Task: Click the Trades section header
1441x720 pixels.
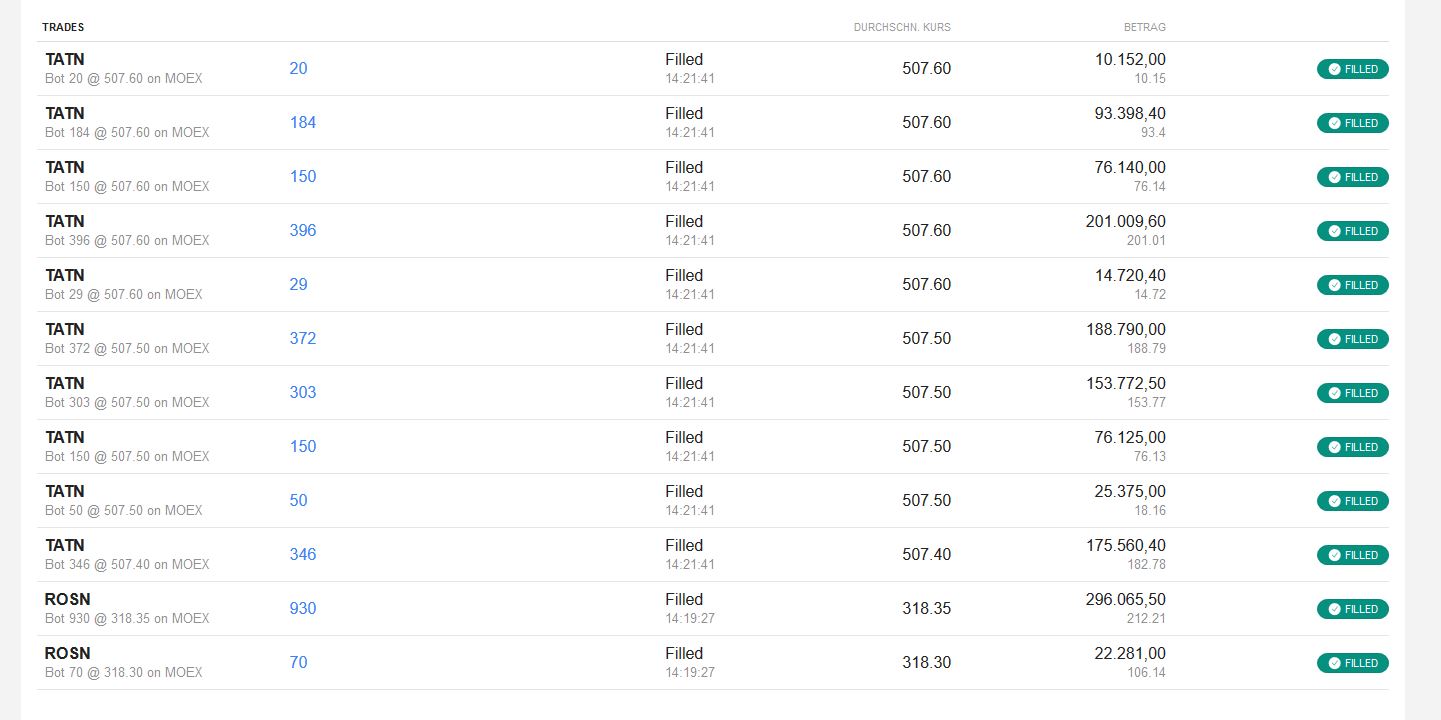Action: point(63,27)
